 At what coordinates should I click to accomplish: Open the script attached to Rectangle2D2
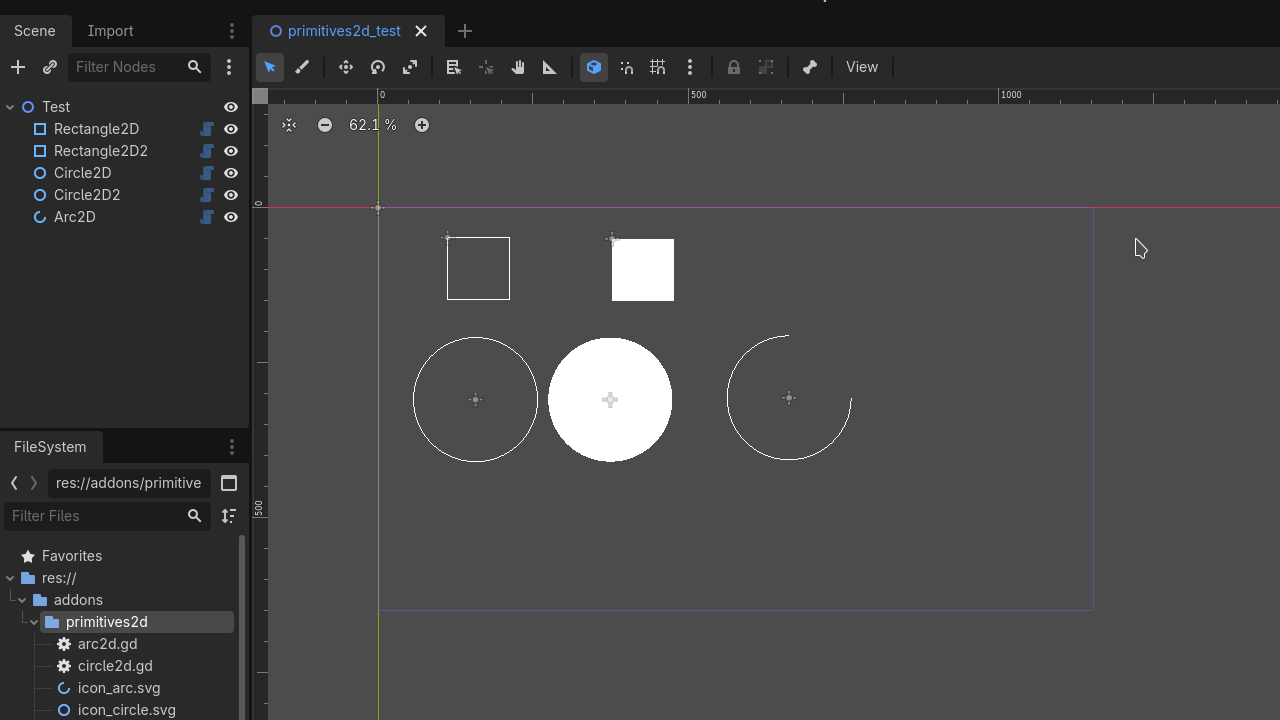pyautogui.click(x=207, y=151)
